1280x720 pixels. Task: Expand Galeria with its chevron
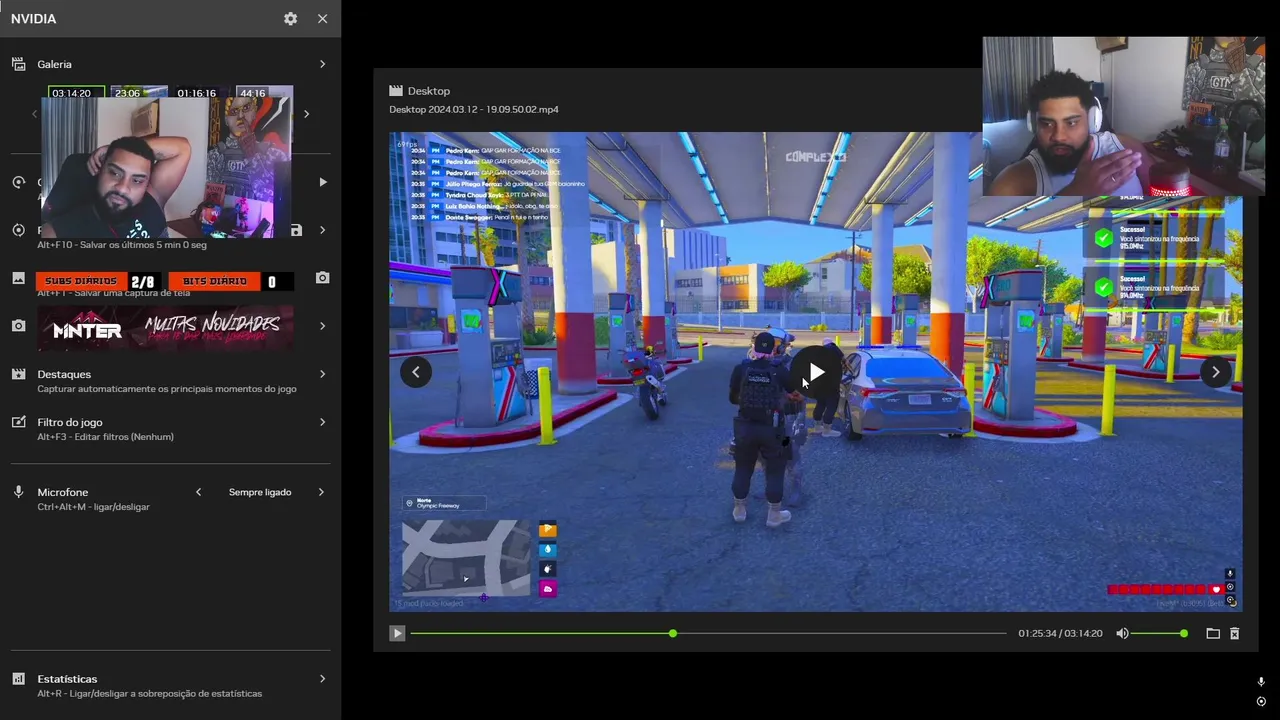point(322,64)
